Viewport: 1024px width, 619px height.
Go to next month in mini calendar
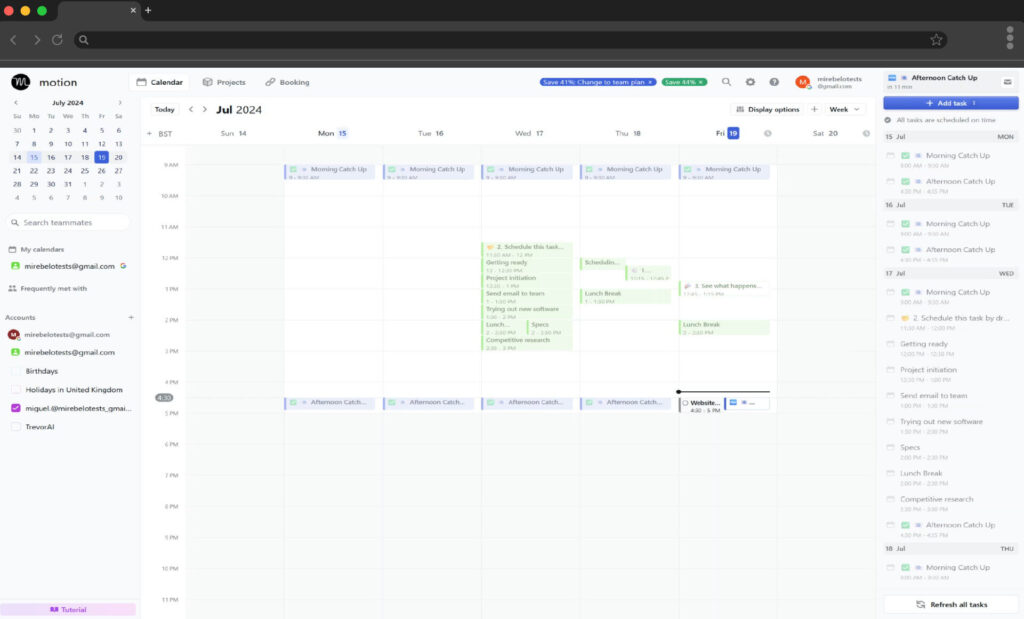120,103
